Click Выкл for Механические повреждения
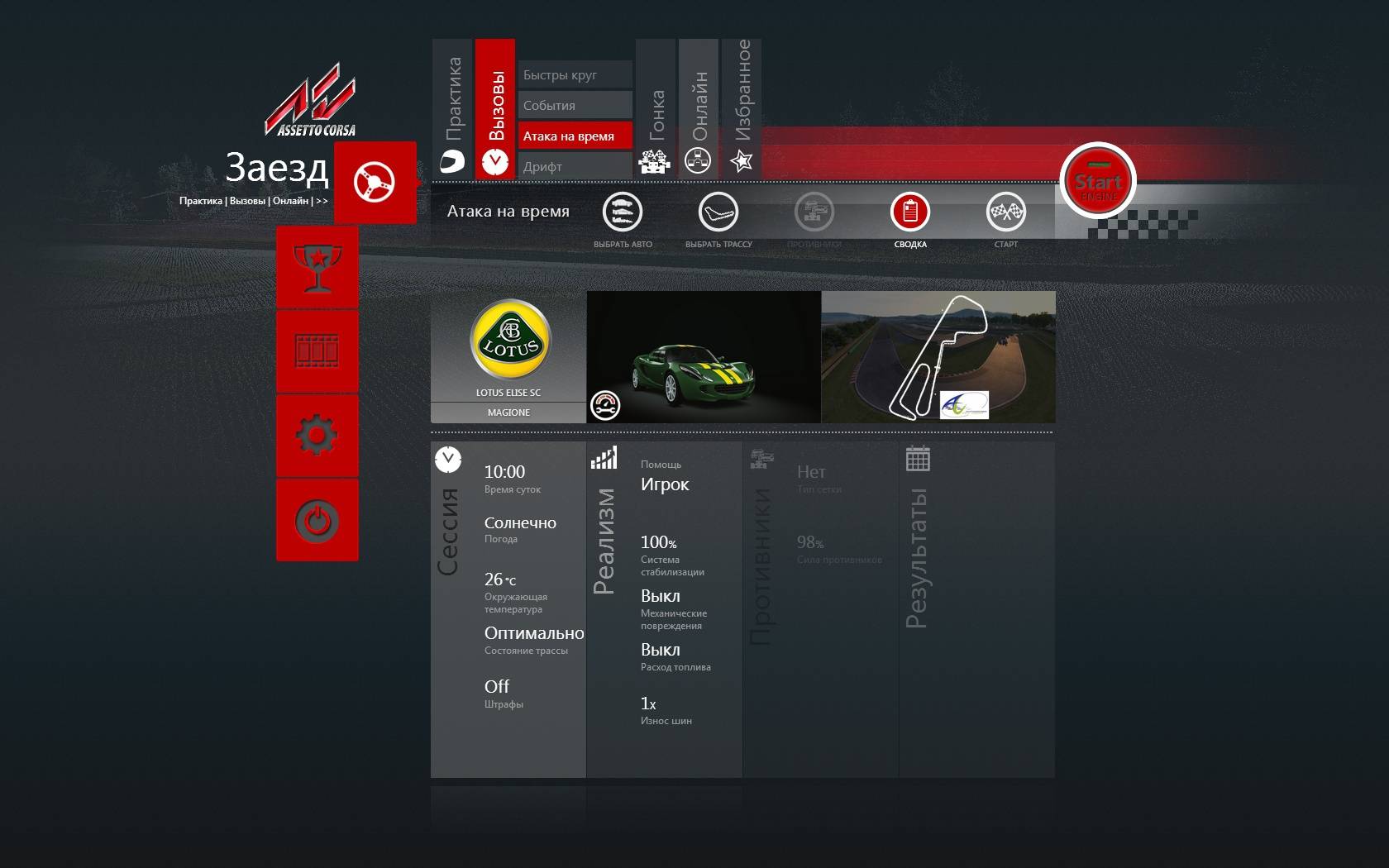 [x=661, y=596]
